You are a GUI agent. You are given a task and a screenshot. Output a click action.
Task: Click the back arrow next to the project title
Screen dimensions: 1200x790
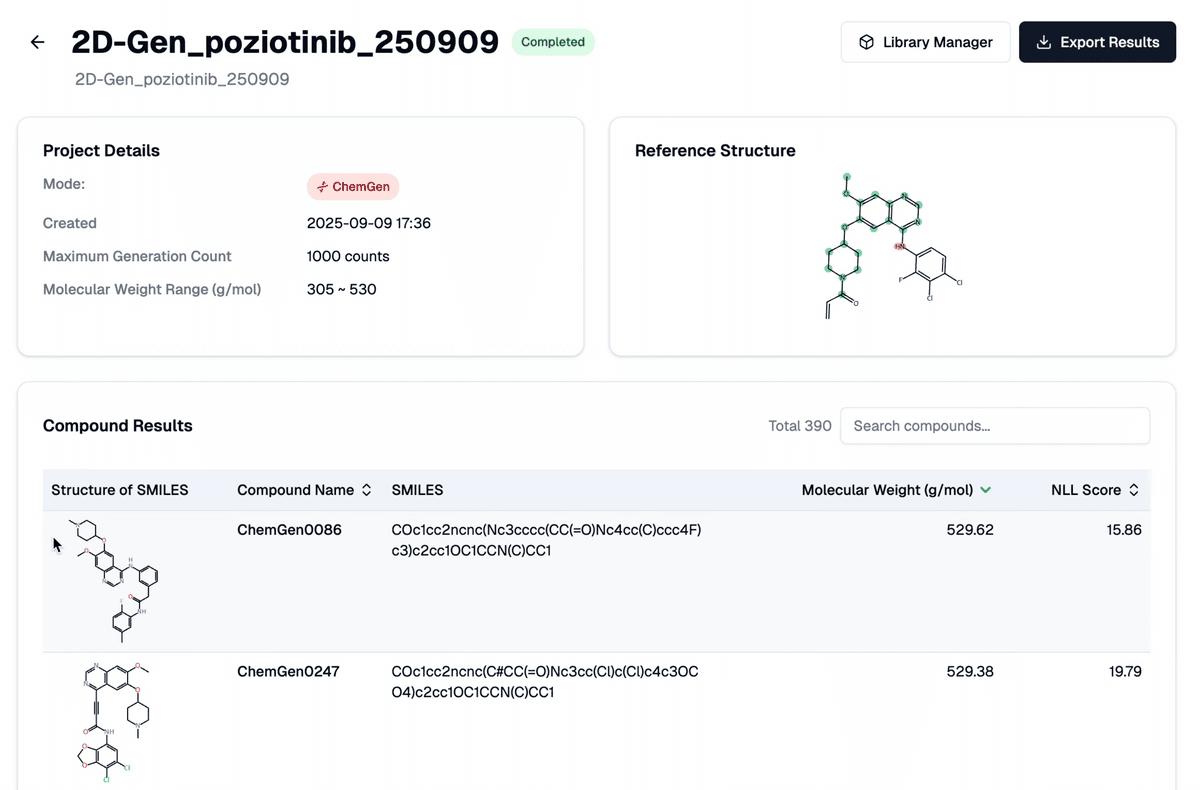[37, 42]
